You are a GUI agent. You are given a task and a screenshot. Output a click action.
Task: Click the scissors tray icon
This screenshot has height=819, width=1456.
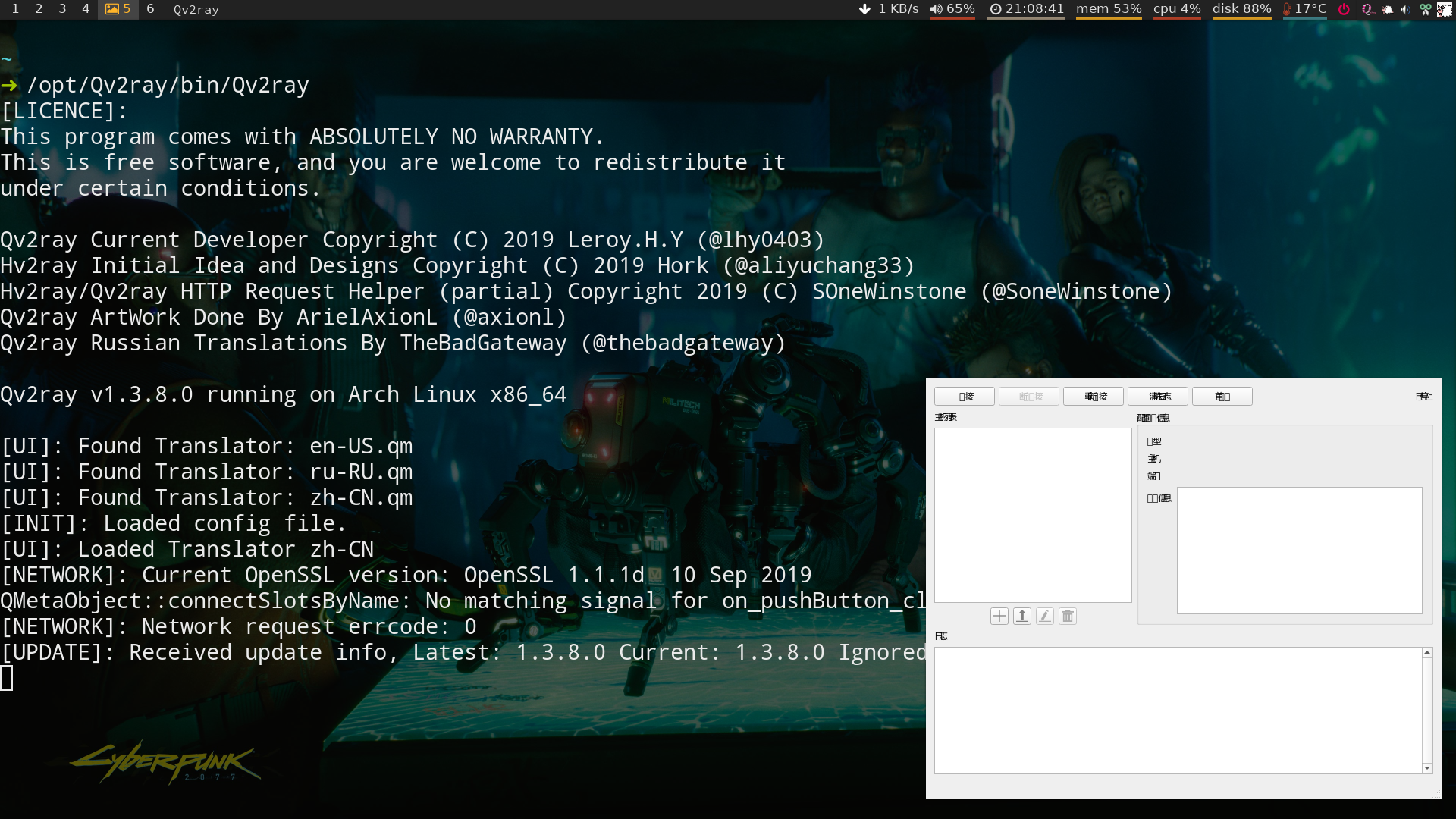tap(1426, 10)
